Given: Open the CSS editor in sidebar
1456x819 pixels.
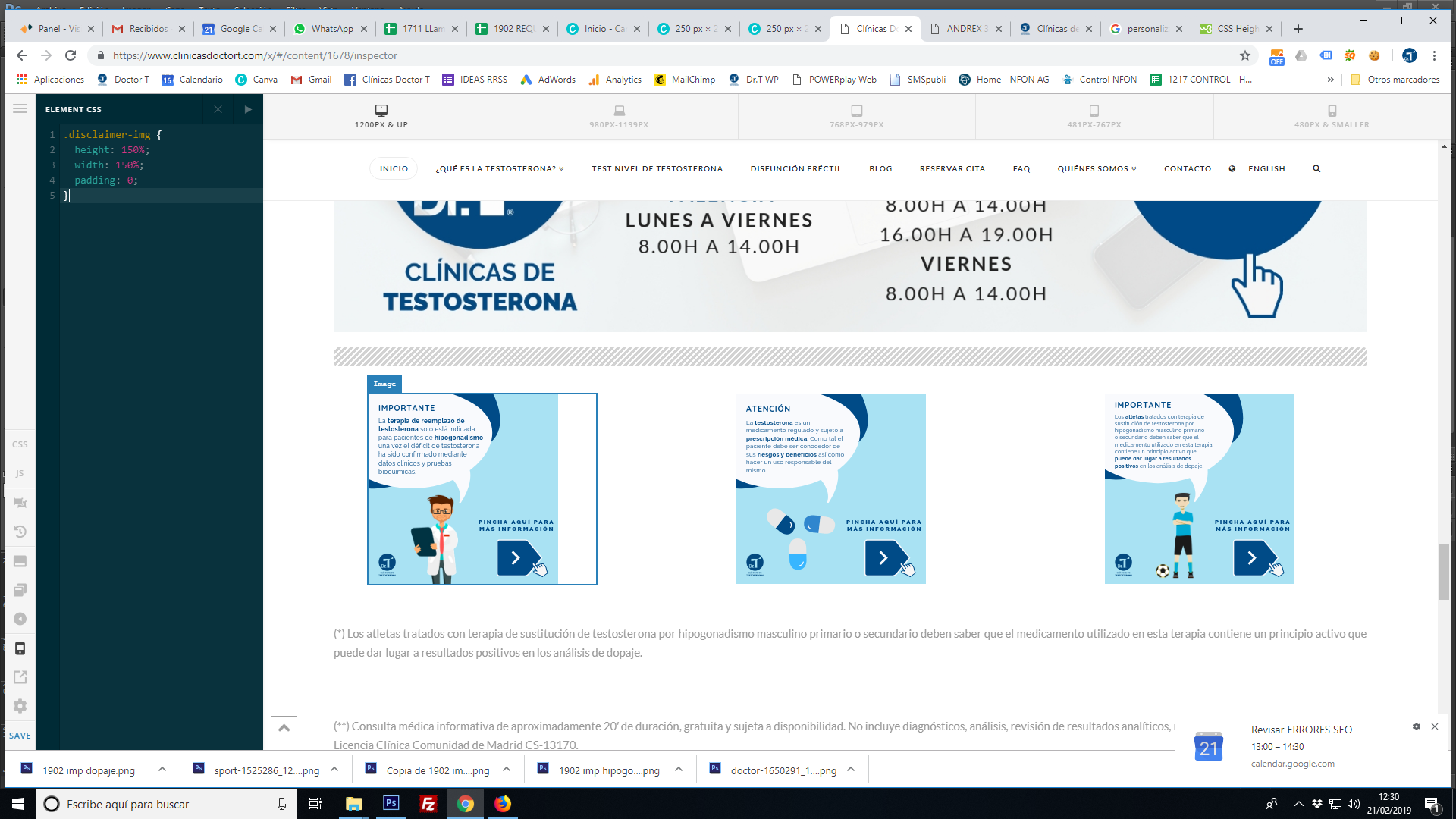Looking at the screenshot, I should (x=20, y=444).
